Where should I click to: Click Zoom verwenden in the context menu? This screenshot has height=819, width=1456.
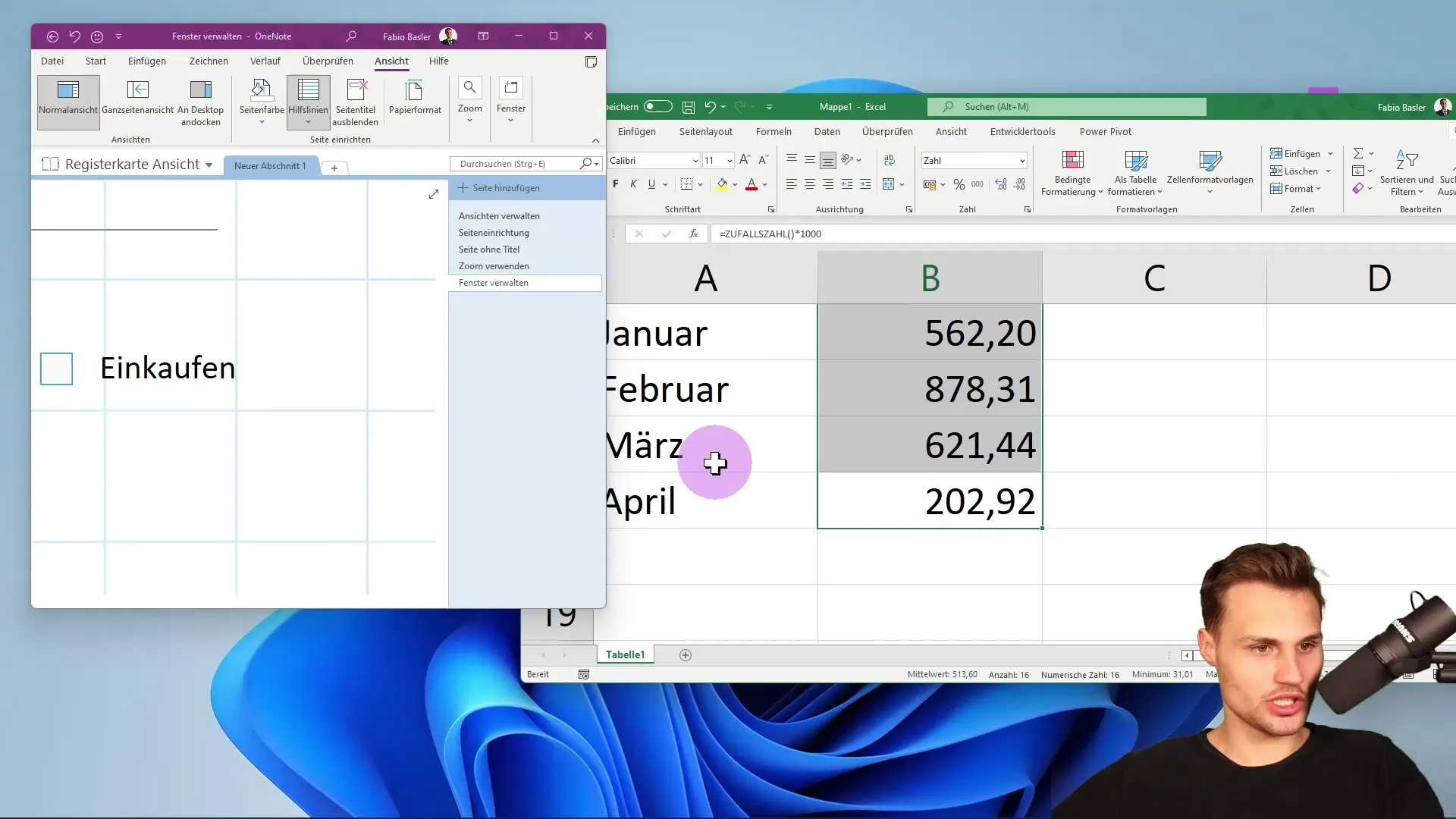coord(494,266)
